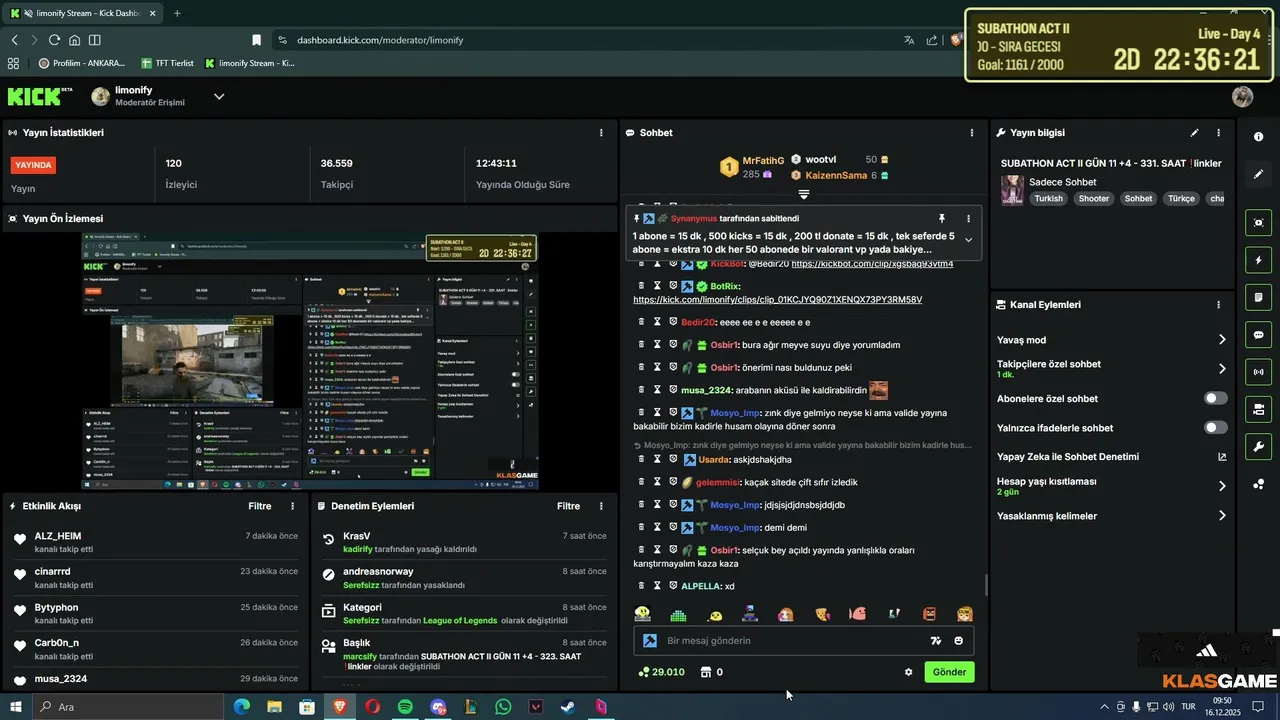Open Denetim Eylemleri Filtre dropdown
Screen dimensions: 1280x720
click(x=569, y=506)
